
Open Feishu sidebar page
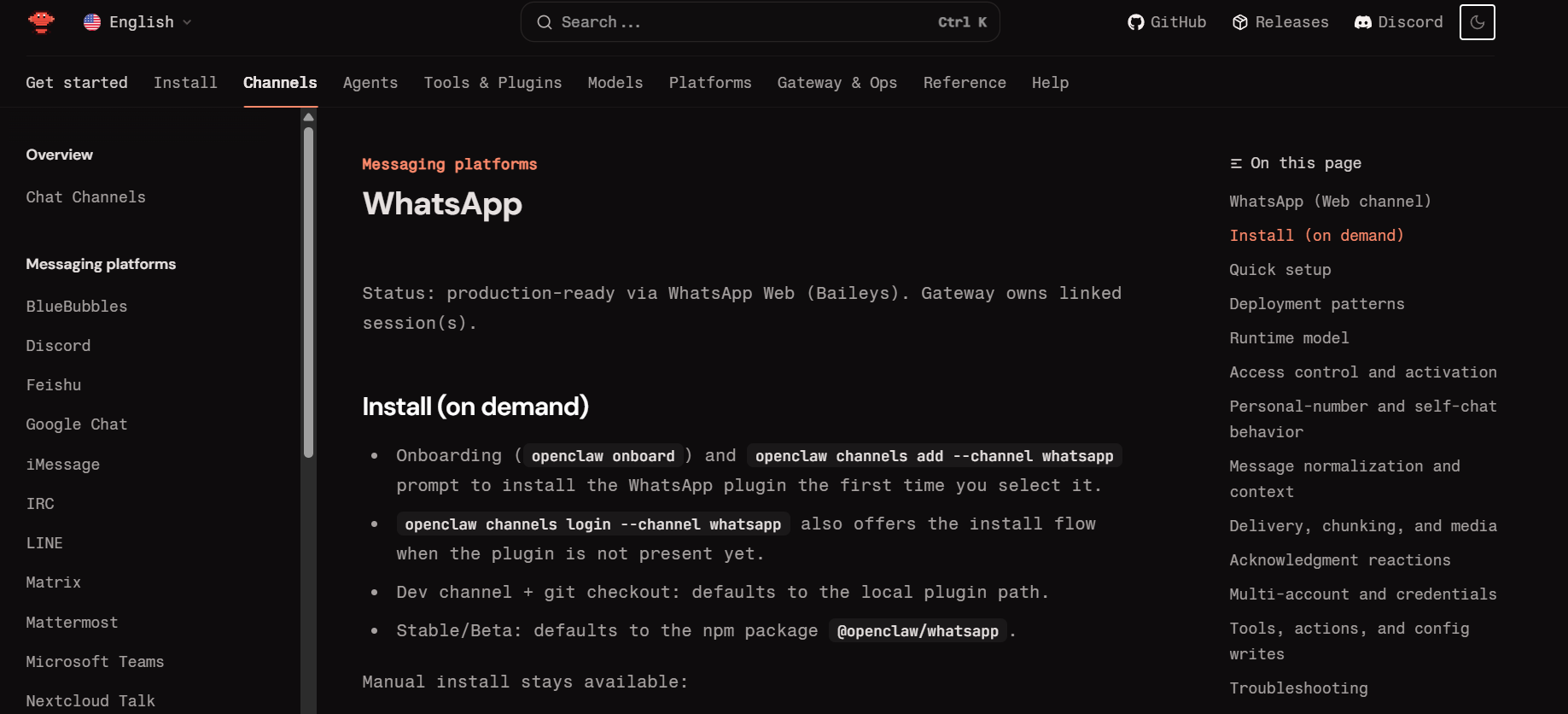(x=54, y=385)
